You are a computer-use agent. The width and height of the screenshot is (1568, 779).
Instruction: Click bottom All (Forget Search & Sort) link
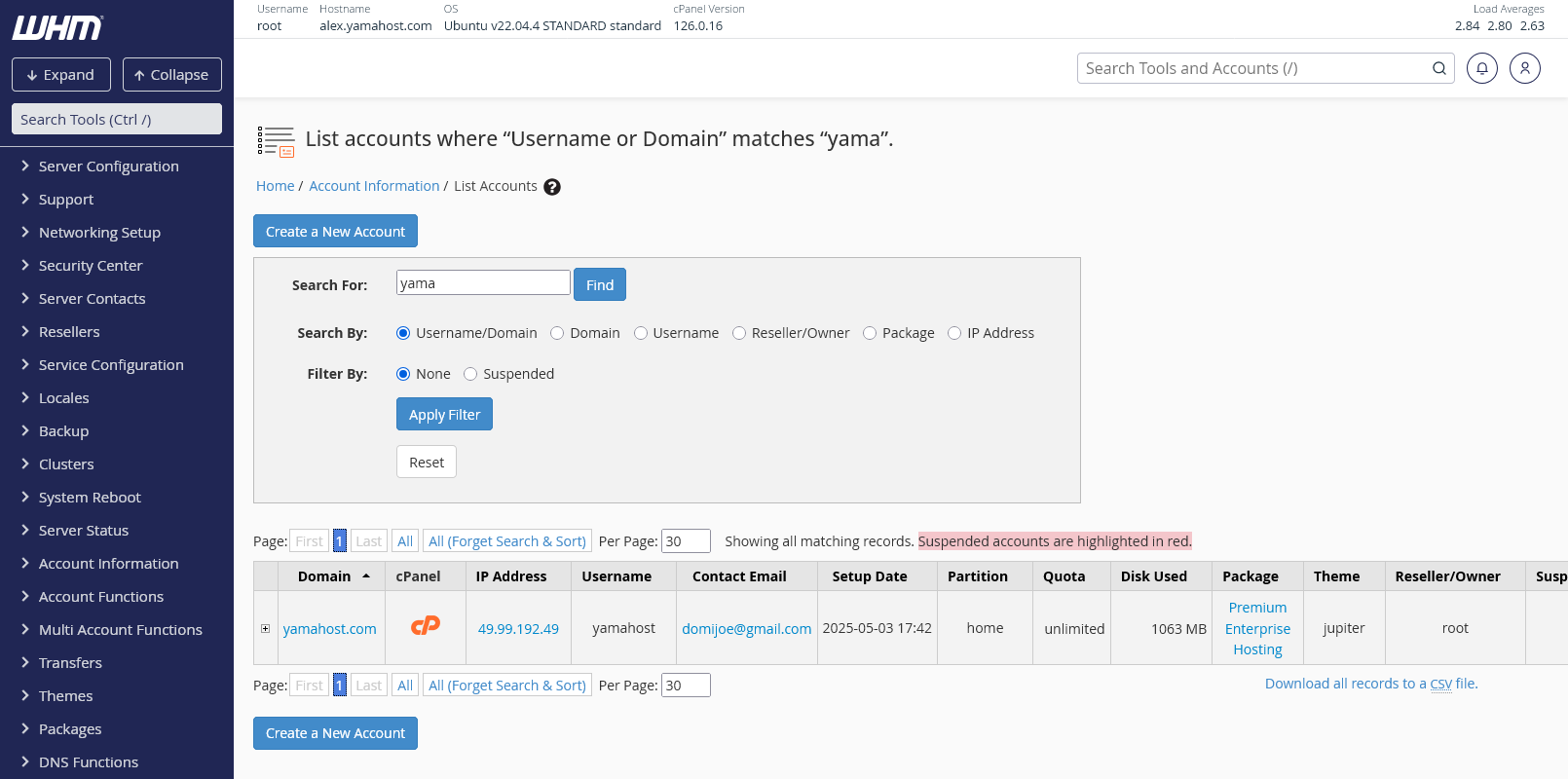click(507, 685)
